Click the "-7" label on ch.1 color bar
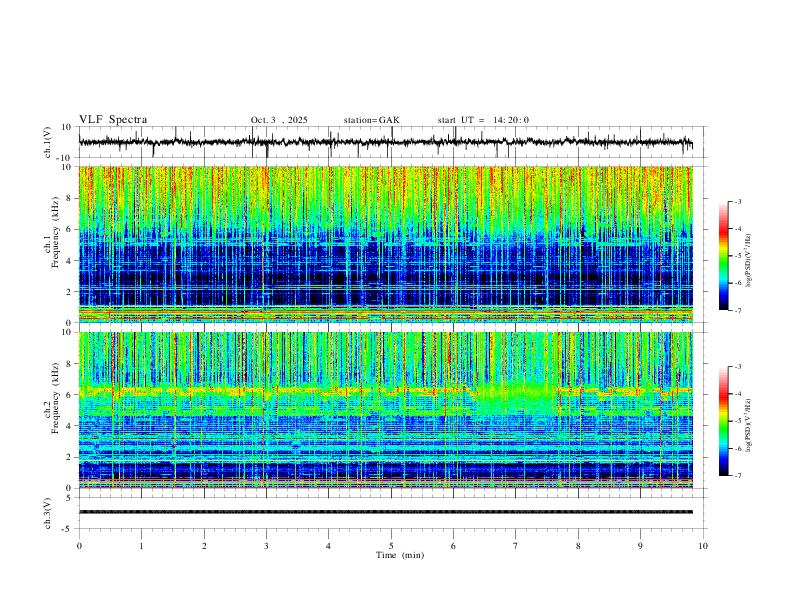 click(x=737, y=311)
